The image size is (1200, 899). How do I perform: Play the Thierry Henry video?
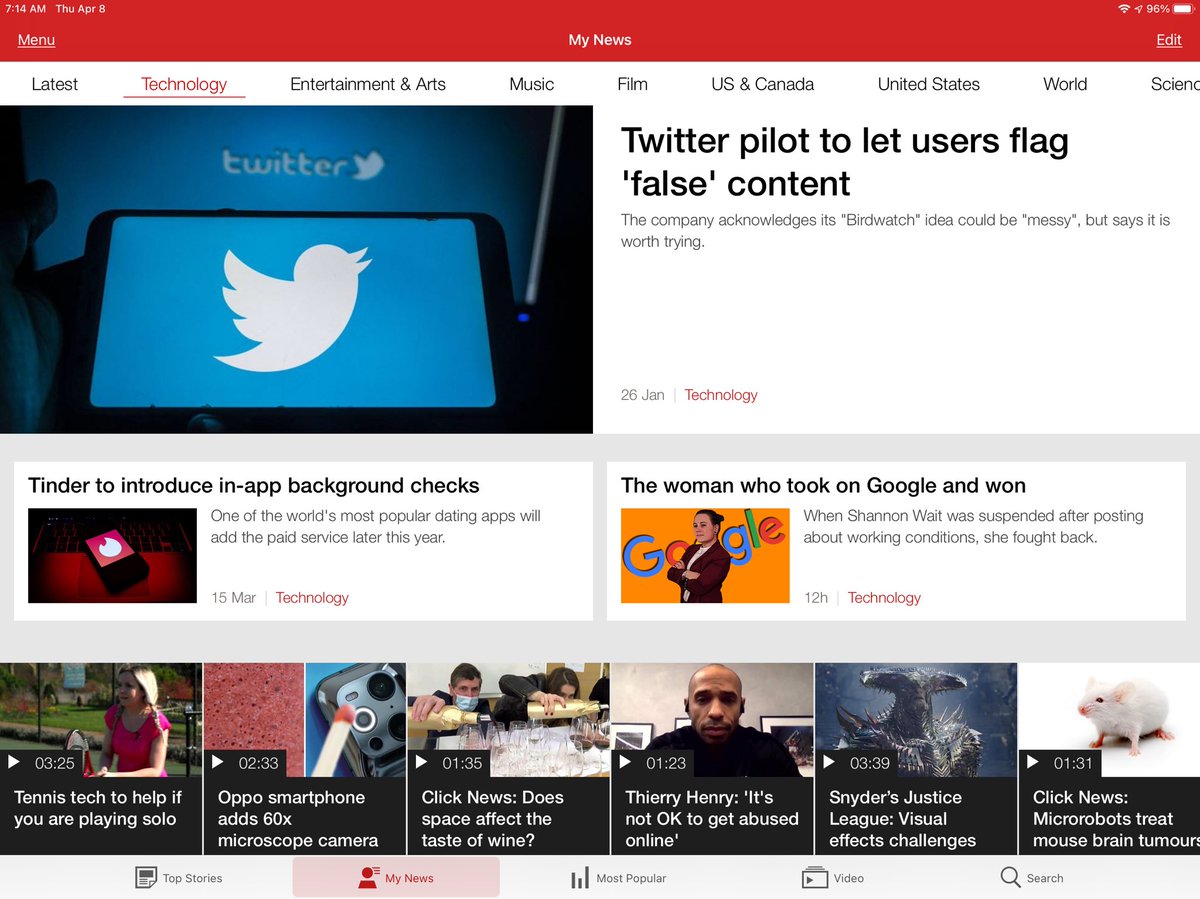click(x=625, y=763)
